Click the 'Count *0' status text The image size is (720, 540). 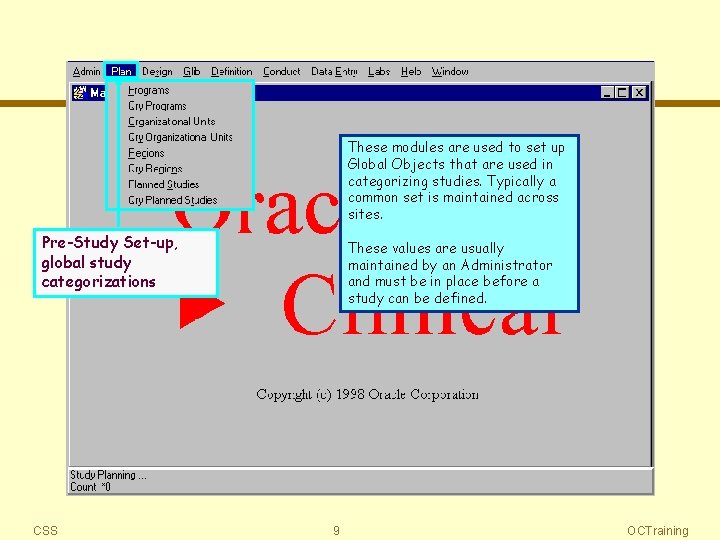[90, 487]
